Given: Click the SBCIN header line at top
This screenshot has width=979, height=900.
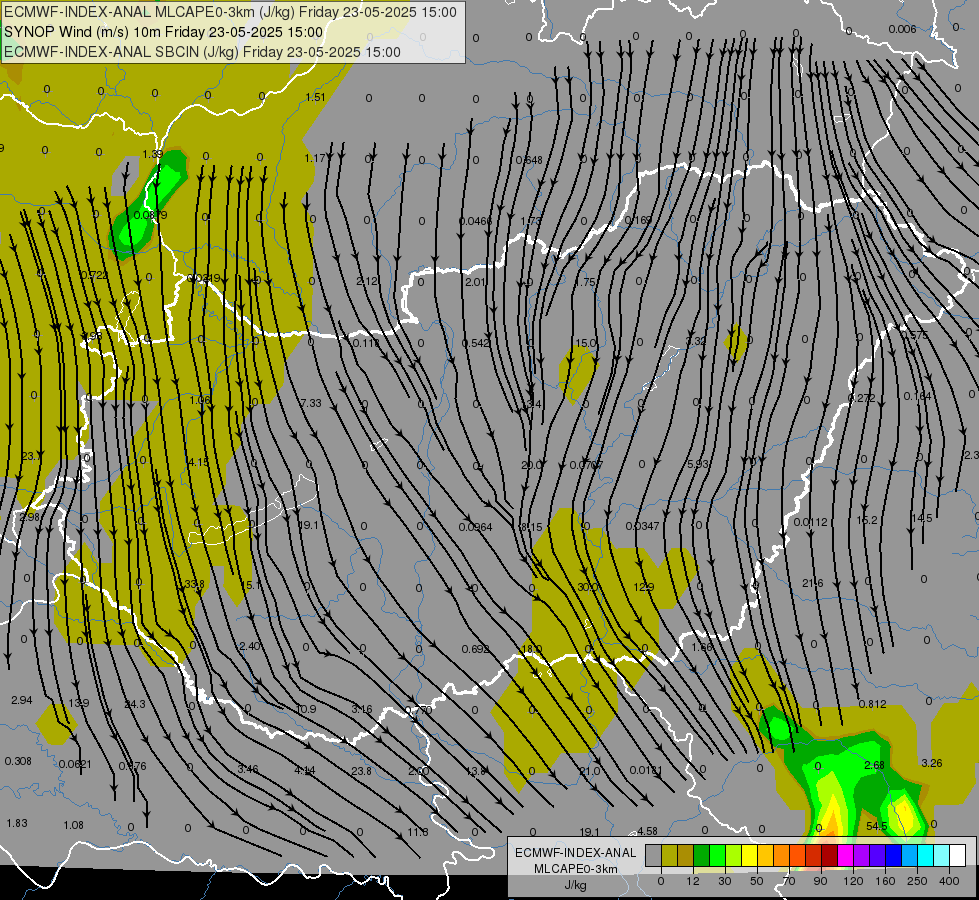Looking at the screenshot, I should click(x=202, y=52).
